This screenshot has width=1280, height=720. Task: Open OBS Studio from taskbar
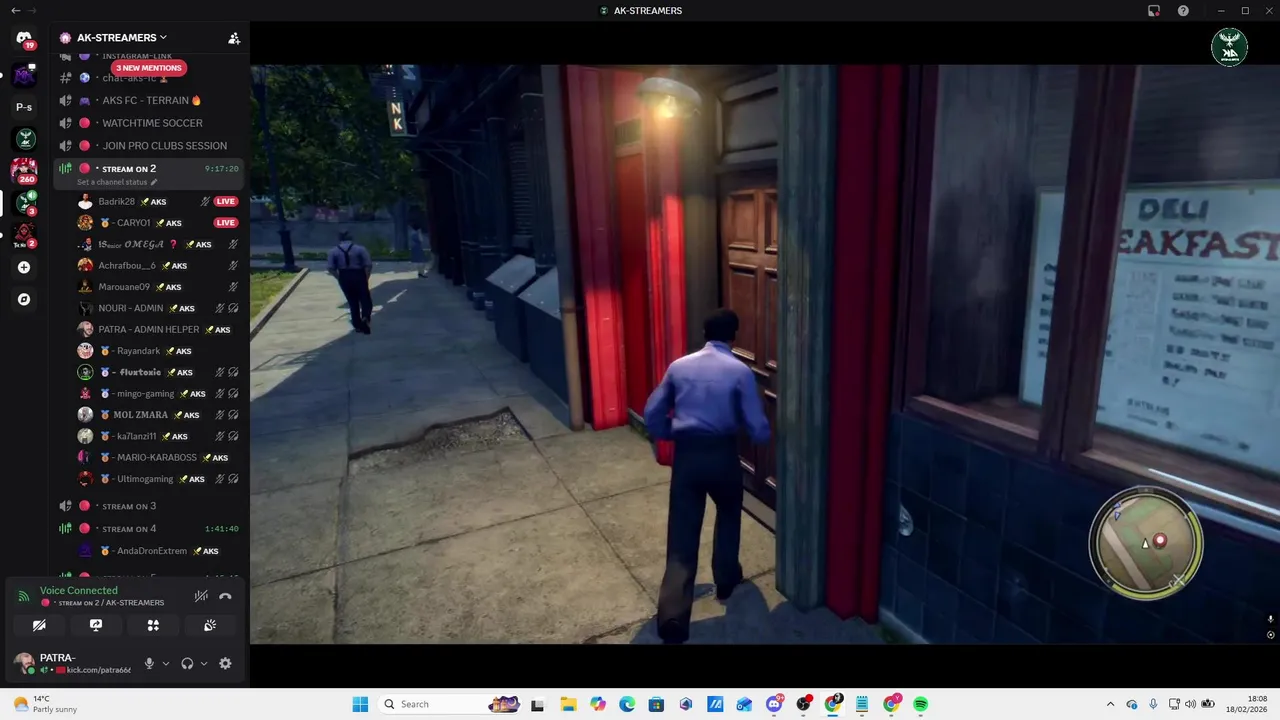tap(803, 704)
